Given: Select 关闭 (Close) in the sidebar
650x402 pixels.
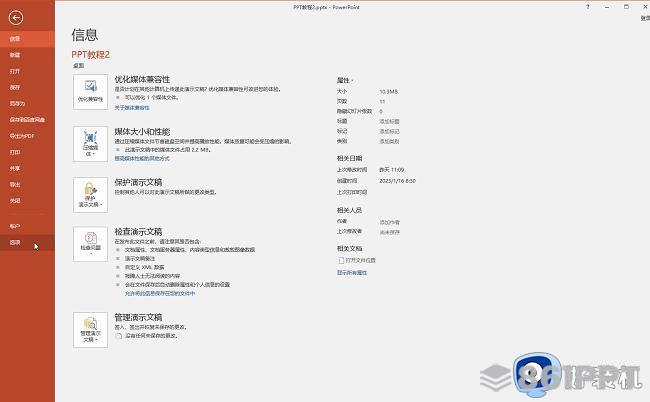Looking at the screenshot, I should [x=27, y=201].
